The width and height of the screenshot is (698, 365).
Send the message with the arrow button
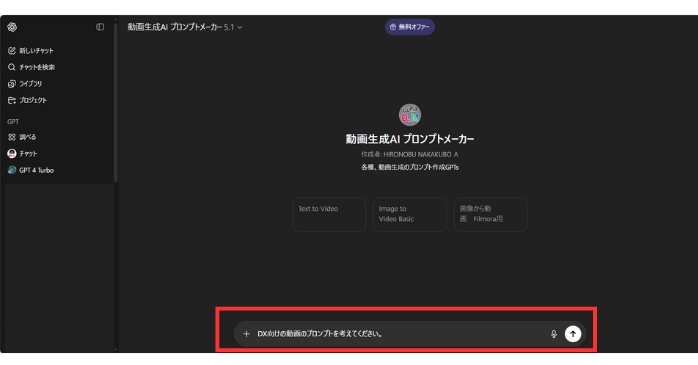point(573,334)
